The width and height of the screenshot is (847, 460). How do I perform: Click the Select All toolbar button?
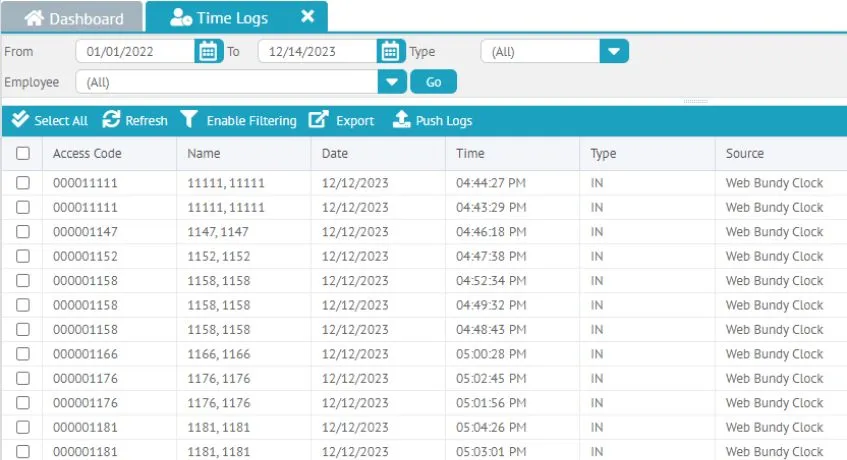(x=50, y=120)
